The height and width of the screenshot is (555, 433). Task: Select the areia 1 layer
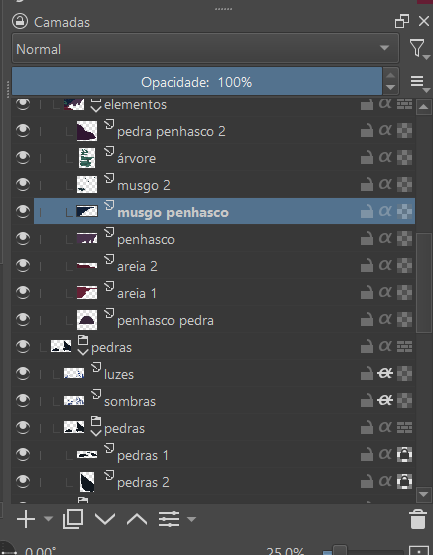224,292
